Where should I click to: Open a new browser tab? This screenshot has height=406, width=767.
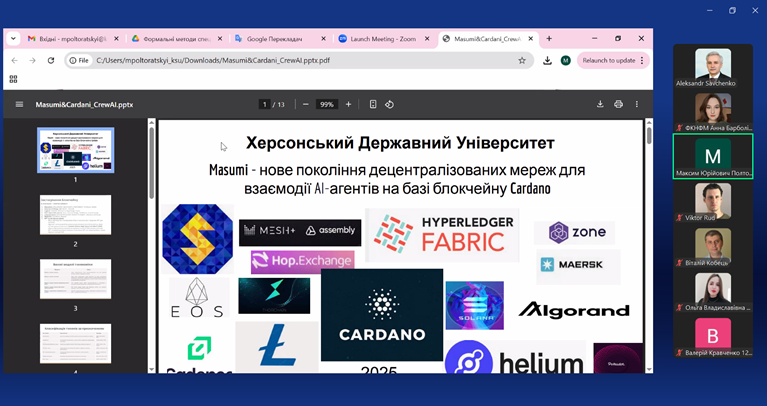[x=549, y=39]
